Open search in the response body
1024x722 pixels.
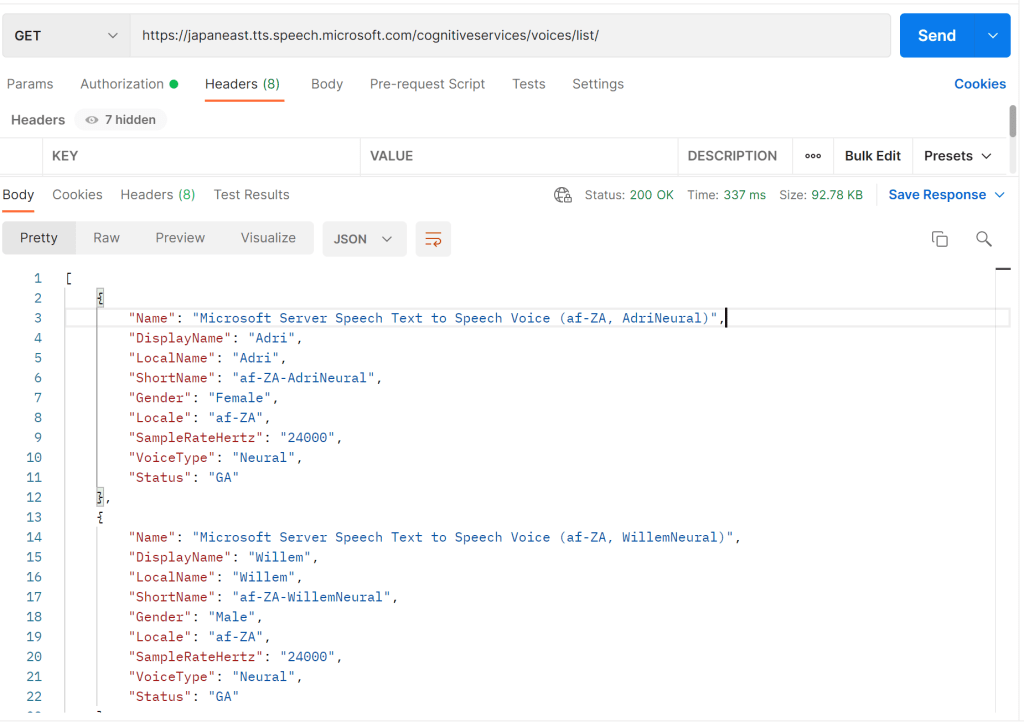(x=983, y=239)
